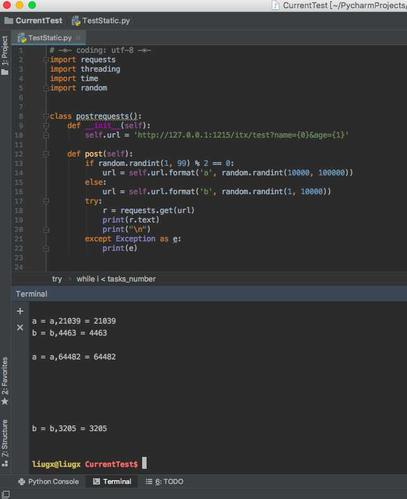Collapse class postrequests fold marker
Screen dimensions: 407x499
click(x=46, y=116)
